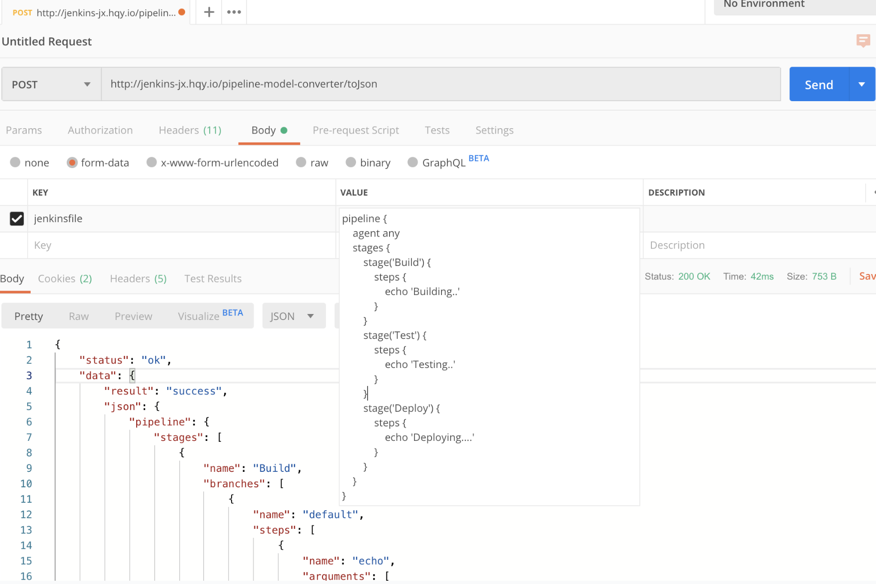Switch response view to Pretty

click(28, 316)
